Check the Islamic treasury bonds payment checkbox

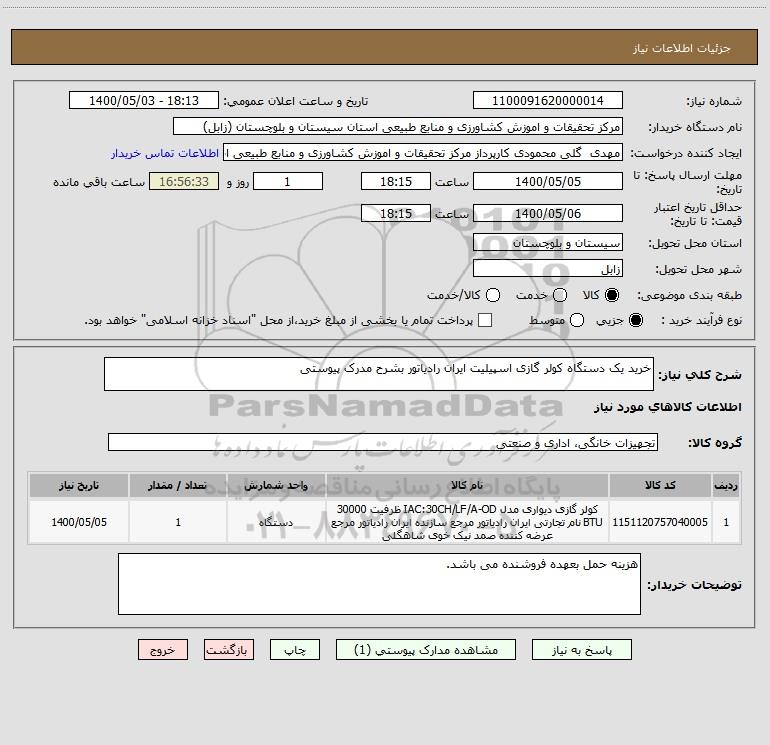[x=485, y=320]
